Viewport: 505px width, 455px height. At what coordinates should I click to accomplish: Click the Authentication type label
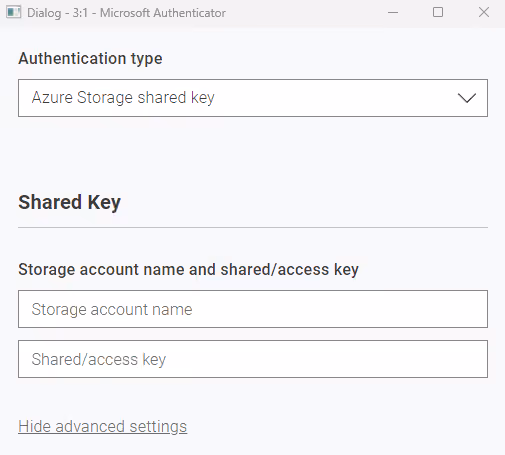tap(90, 59)
